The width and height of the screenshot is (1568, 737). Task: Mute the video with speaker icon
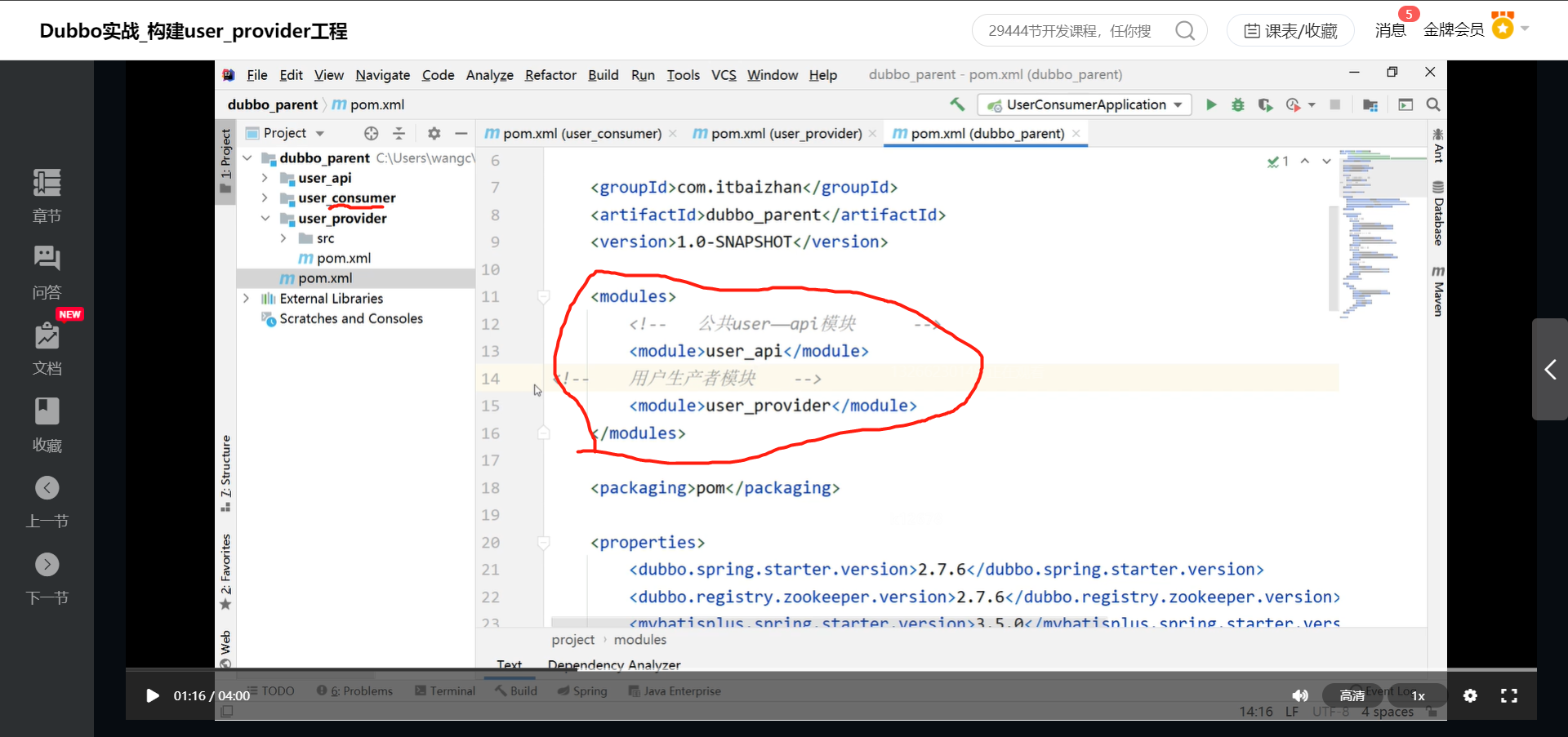coord(1299,695)
